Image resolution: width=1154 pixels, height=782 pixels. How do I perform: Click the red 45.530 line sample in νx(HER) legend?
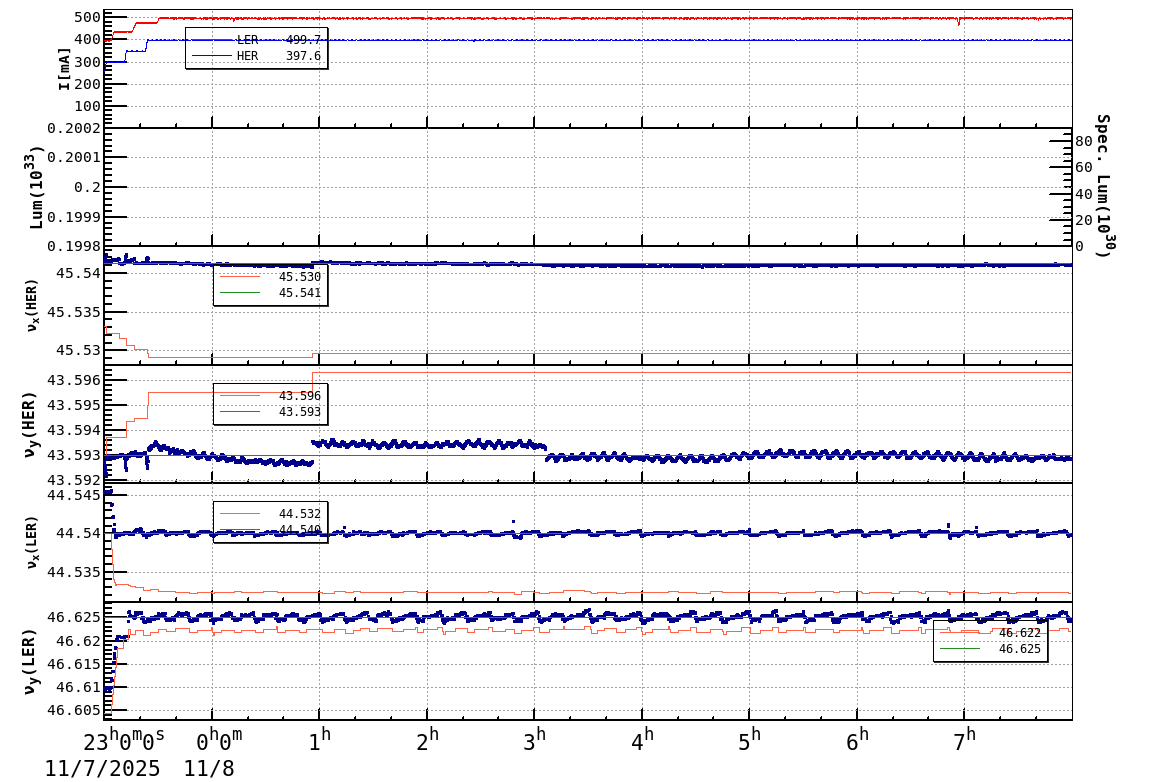pos(240,276)
